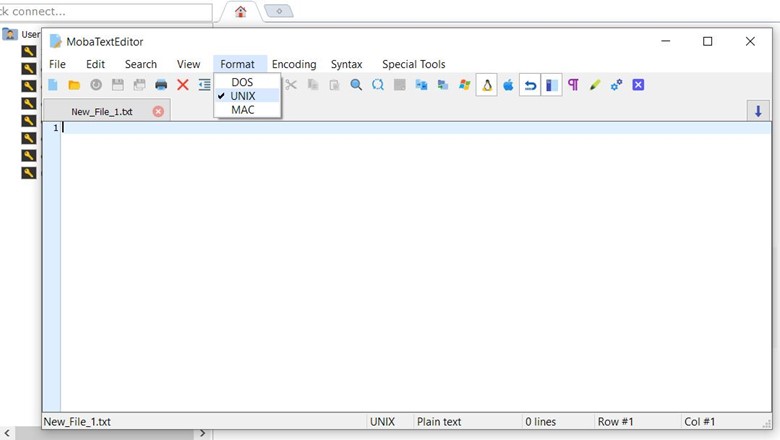780x440 pixels.
Task: Click the Reload file toolbar icon
Action: 96,85
